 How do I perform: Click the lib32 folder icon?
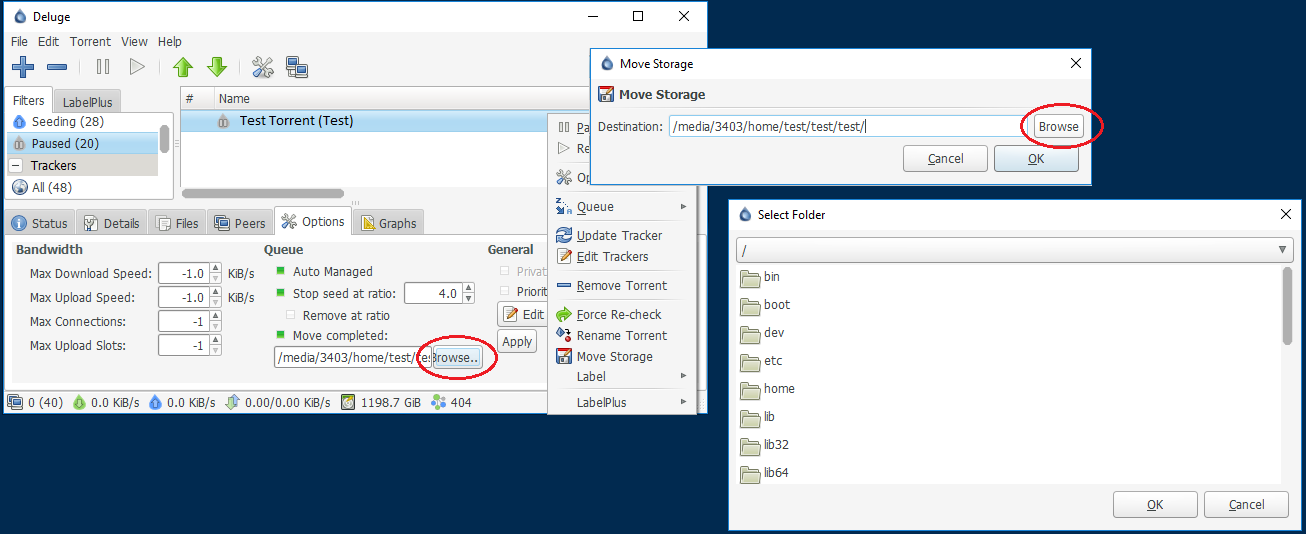pyautogui.click(x=750, y=446)
